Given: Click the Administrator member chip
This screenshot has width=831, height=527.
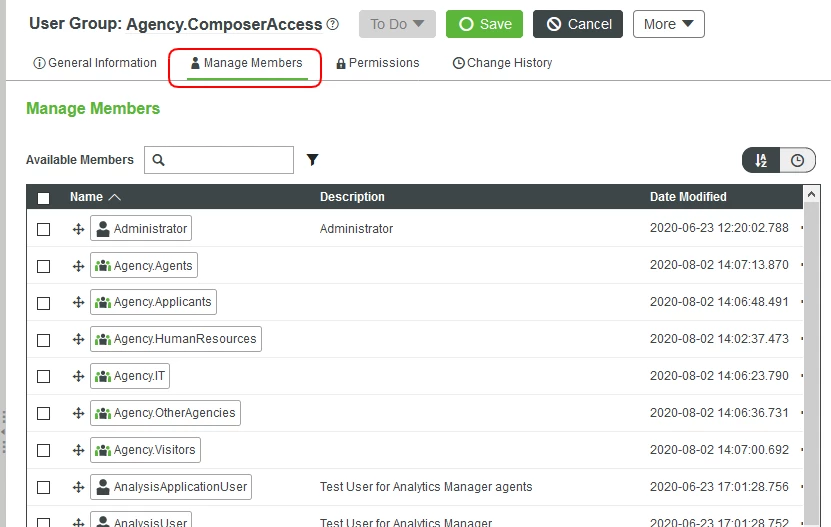Looking at the screenshot, I should 141,229.
